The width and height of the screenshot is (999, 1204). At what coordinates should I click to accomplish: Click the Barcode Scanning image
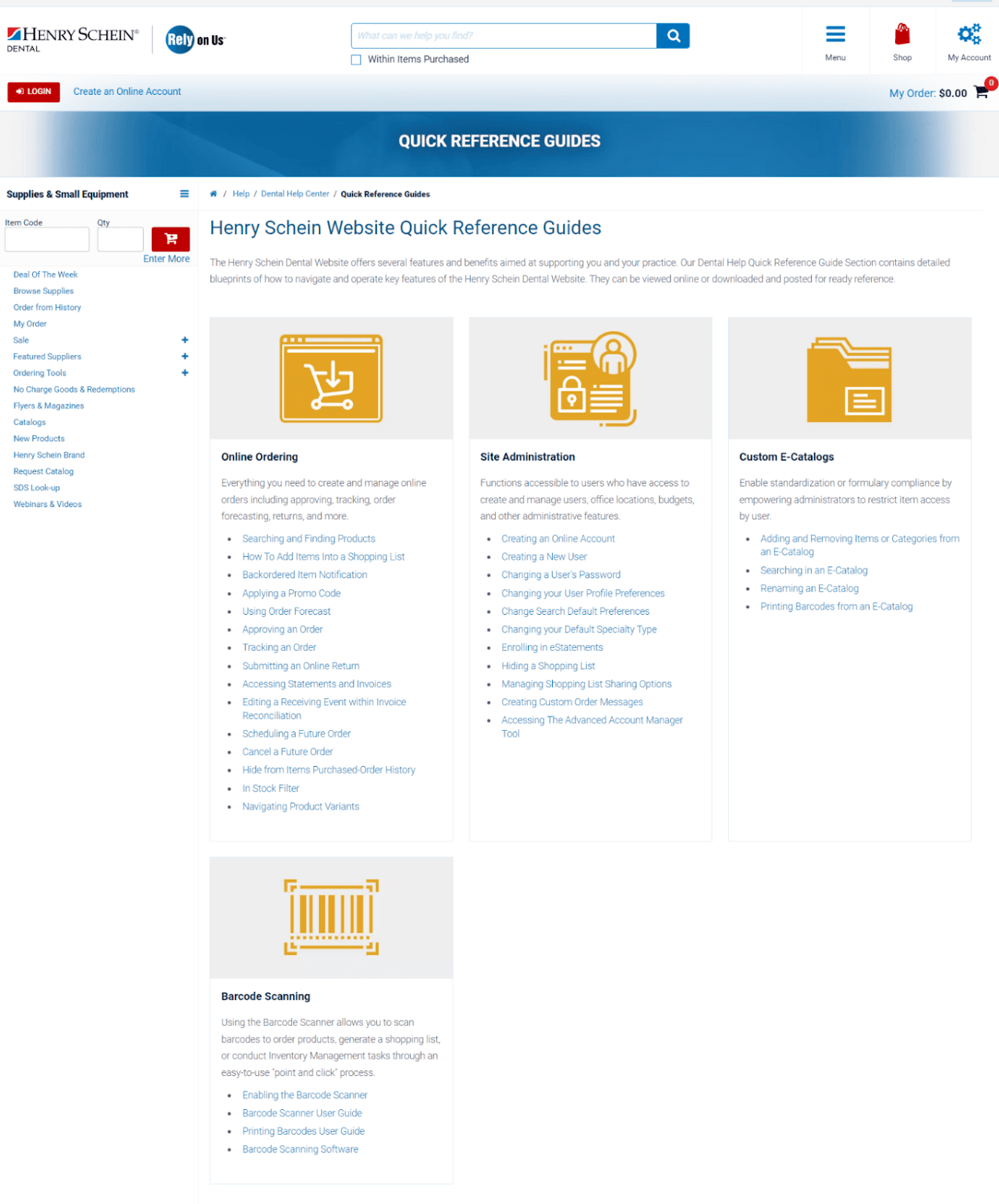click(x=331, y=917)
